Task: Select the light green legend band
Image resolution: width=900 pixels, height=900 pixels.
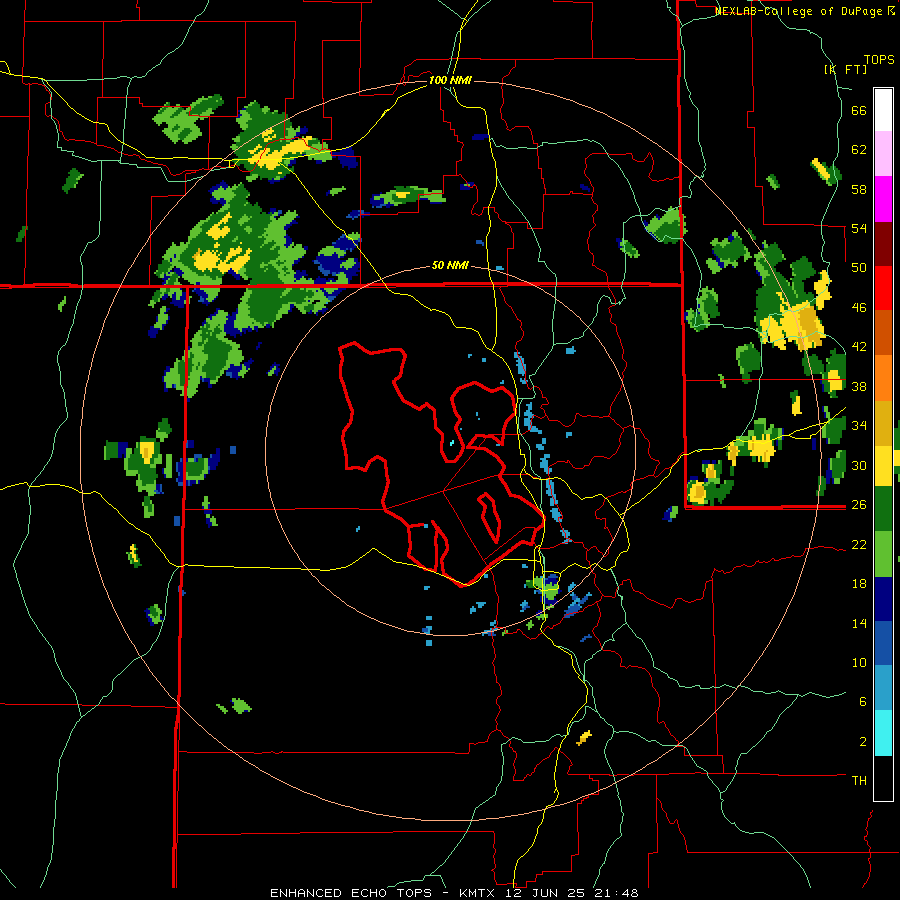Action: pyautogui.click(x=883, y=554)
